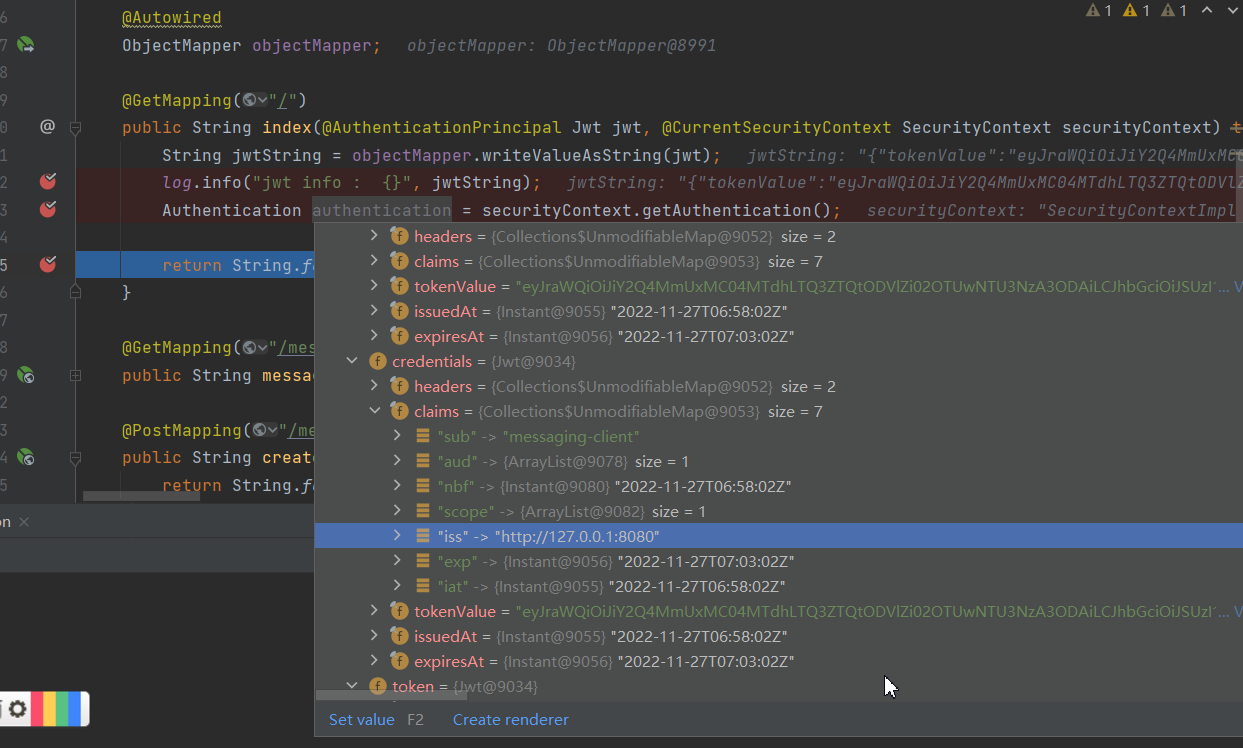Click the @CurrentSecurityContext annotation text
This screenshot has height=748, width=1243.
click(x=776, y=127)
